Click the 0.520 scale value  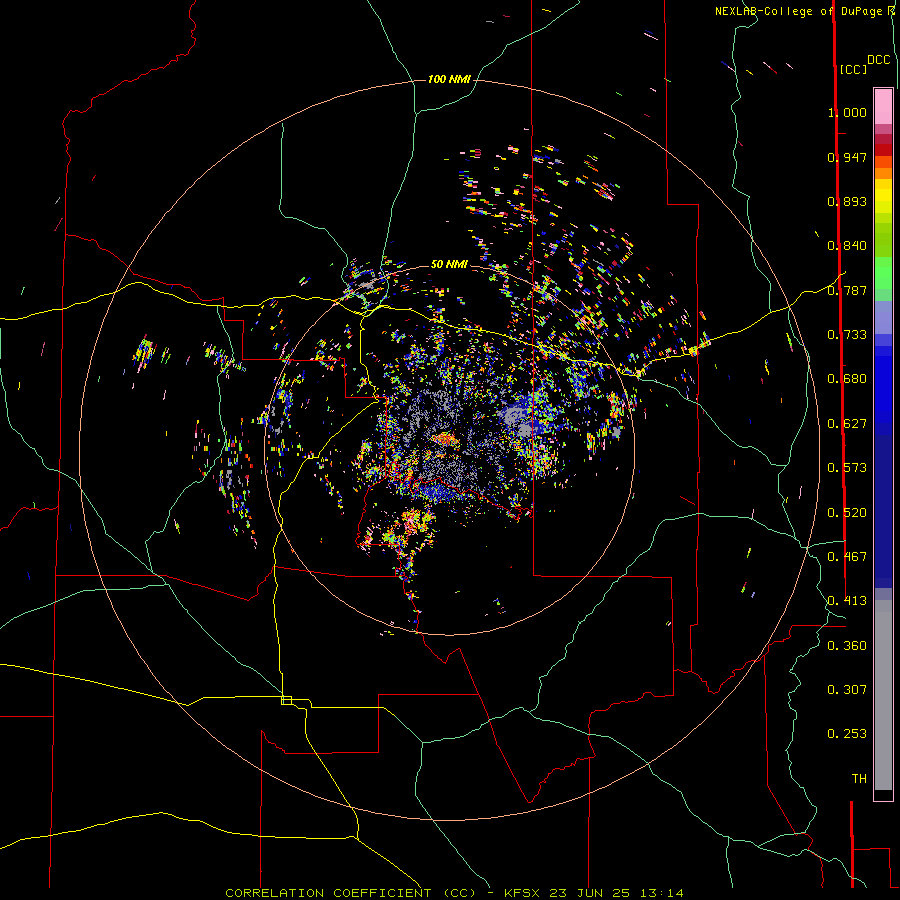847,513
